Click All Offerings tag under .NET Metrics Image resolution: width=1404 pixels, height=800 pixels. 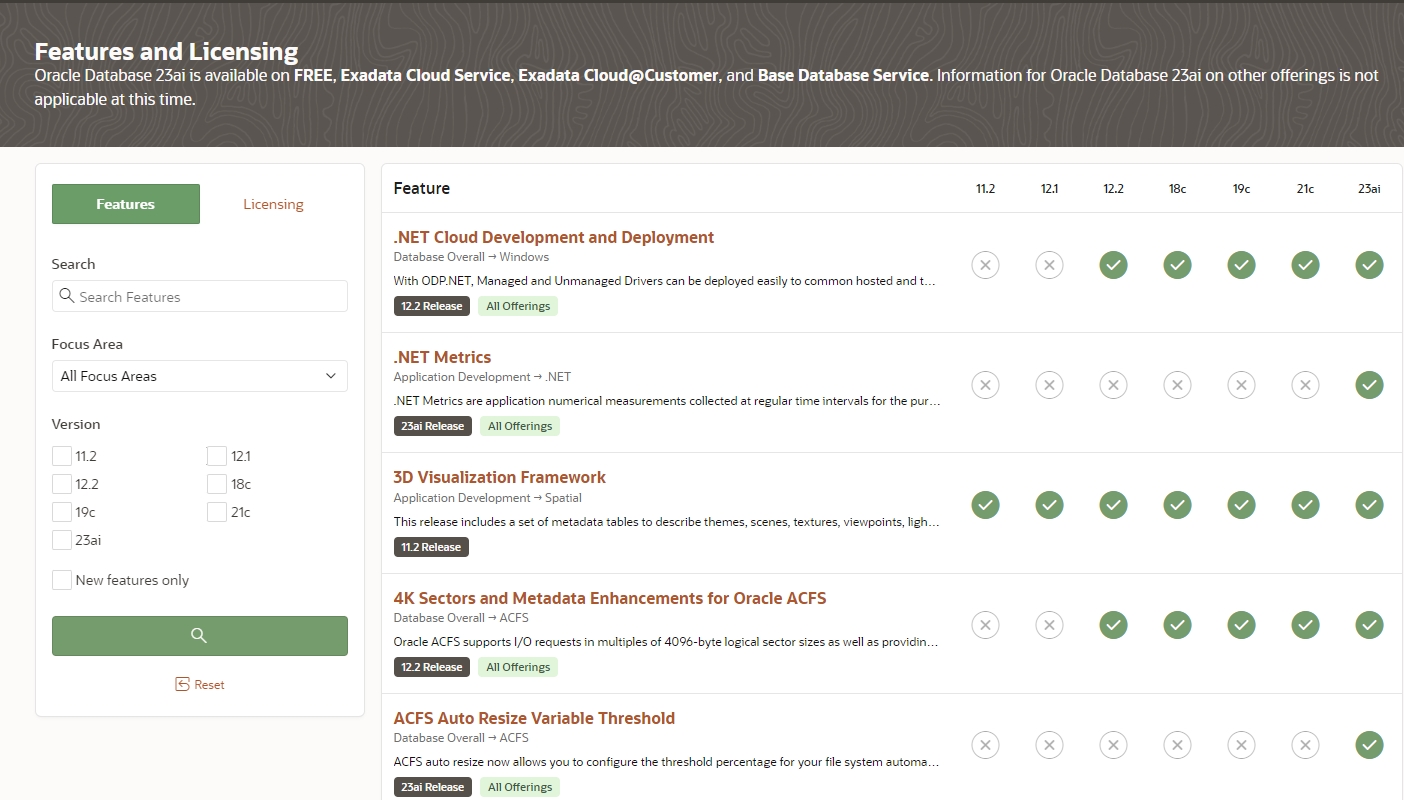point(519,426)
